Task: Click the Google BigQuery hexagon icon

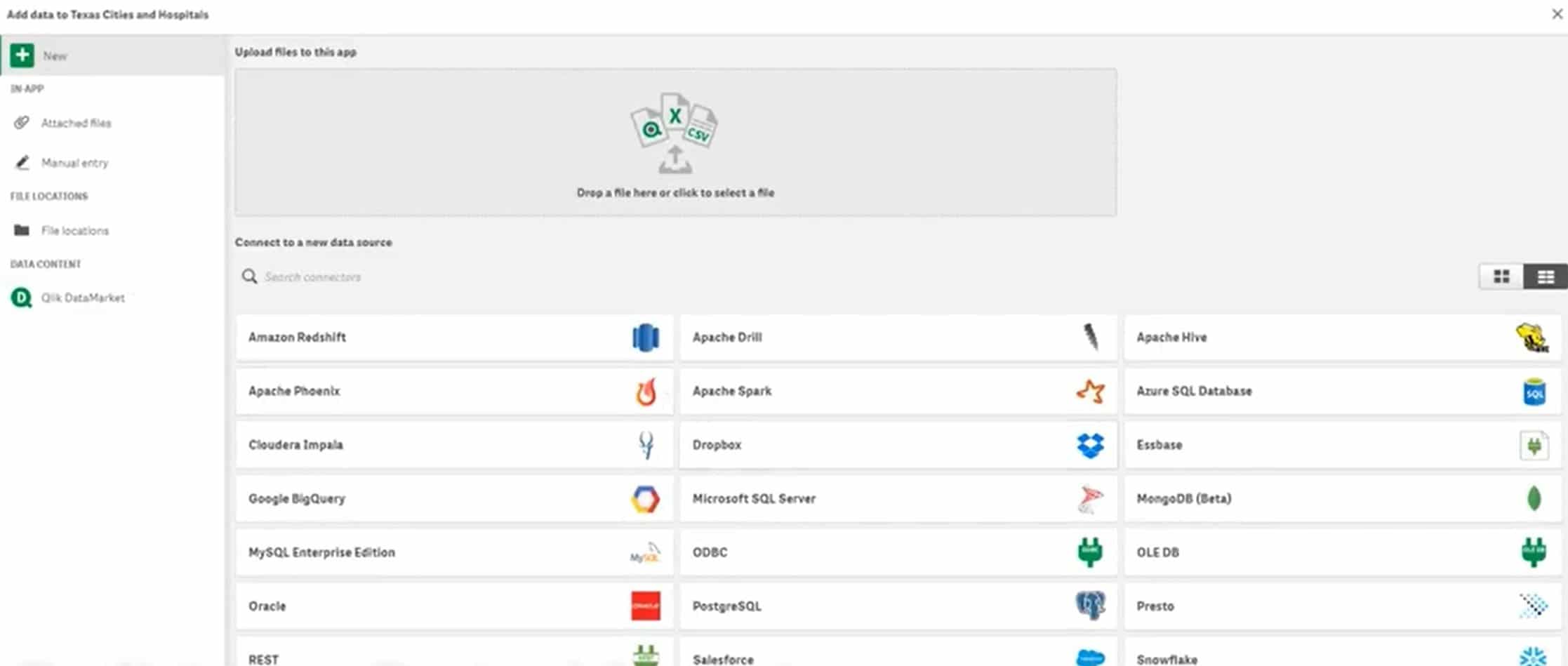Action: point(645,499)
